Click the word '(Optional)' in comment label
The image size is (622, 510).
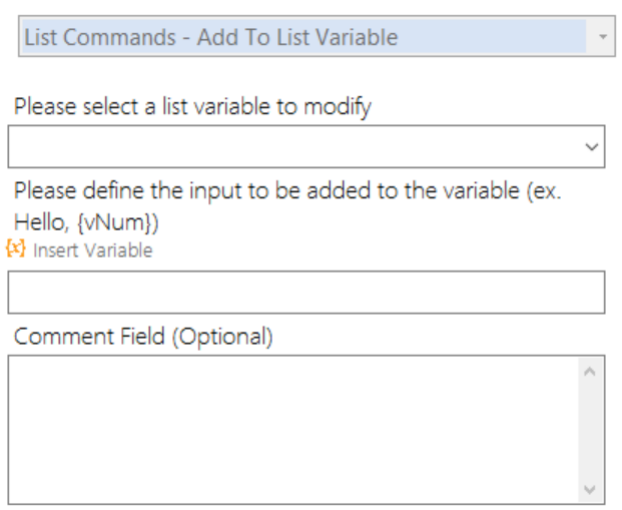[220, 337]
